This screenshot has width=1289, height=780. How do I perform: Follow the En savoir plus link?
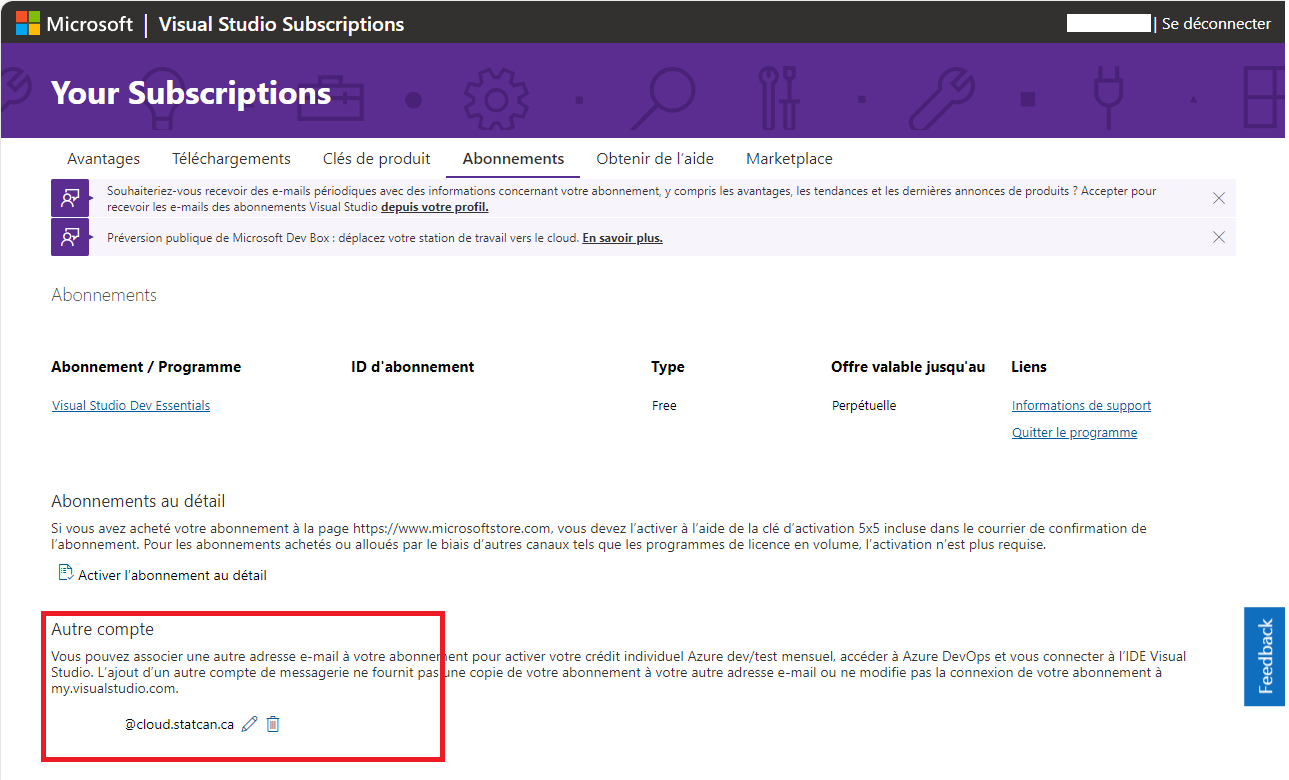[x=622, y=237]
